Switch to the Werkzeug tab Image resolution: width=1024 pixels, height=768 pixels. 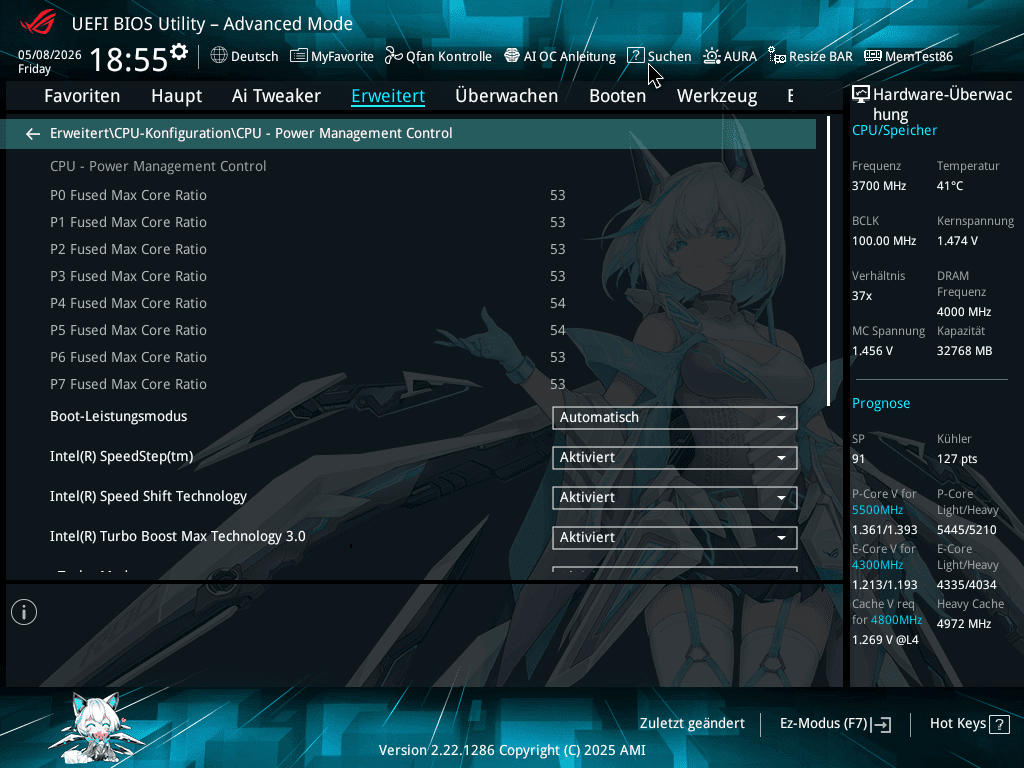pos(717,96)
